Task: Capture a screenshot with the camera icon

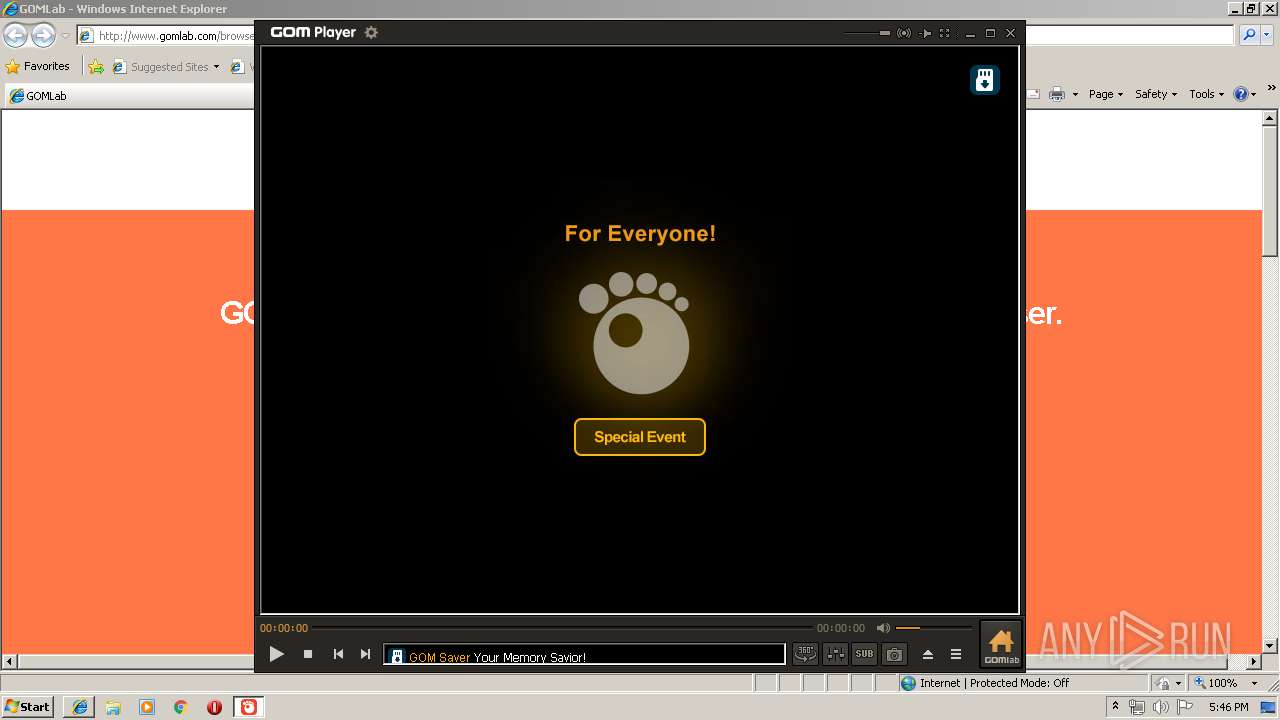Action: tap(895, 654)
